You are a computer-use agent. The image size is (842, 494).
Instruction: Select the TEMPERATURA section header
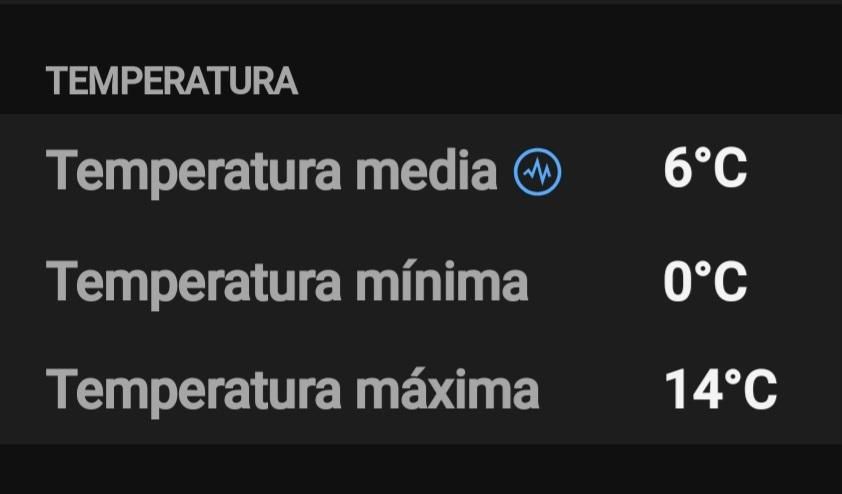click(x=172, y=82)
